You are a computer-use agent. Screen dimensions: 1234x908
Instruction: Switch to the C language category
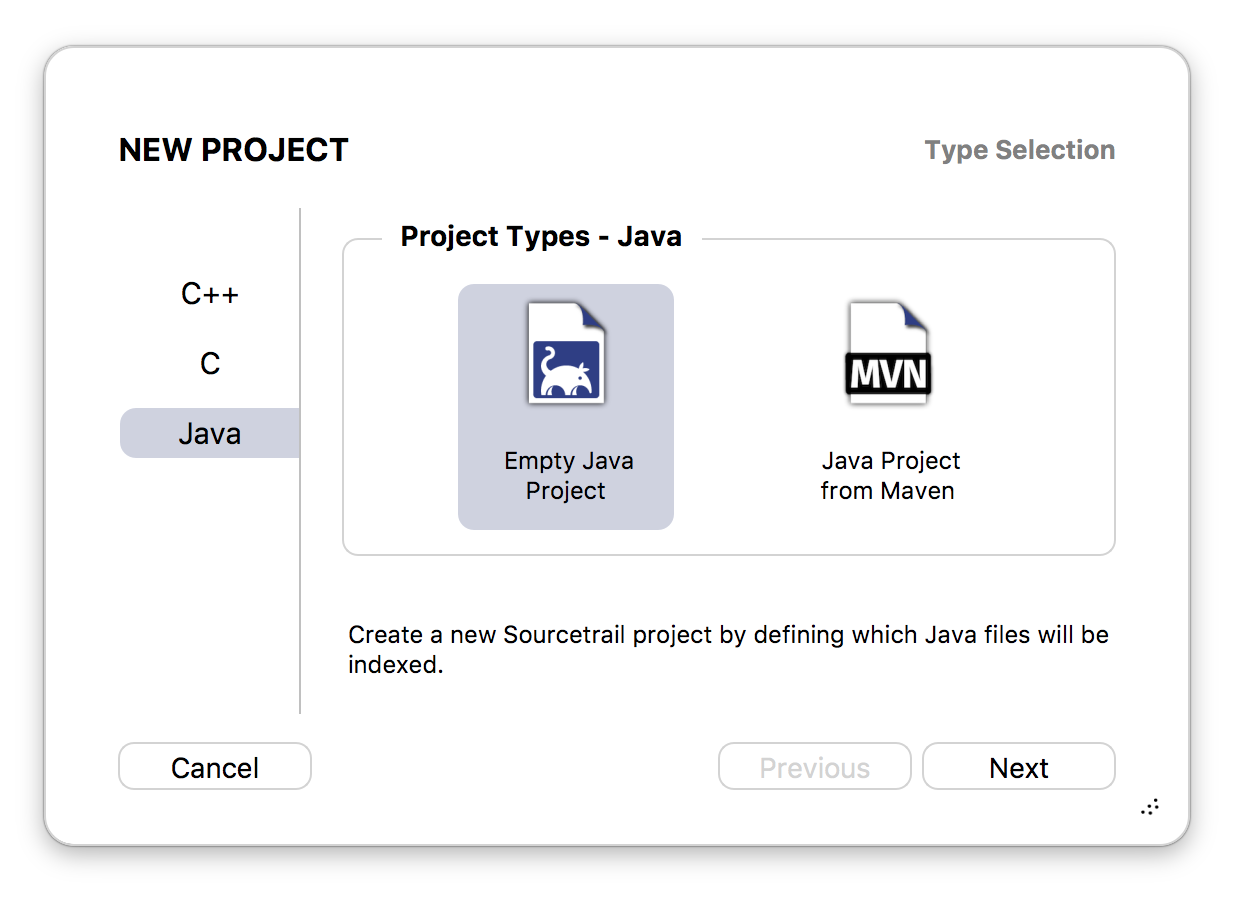click(210, 364)
